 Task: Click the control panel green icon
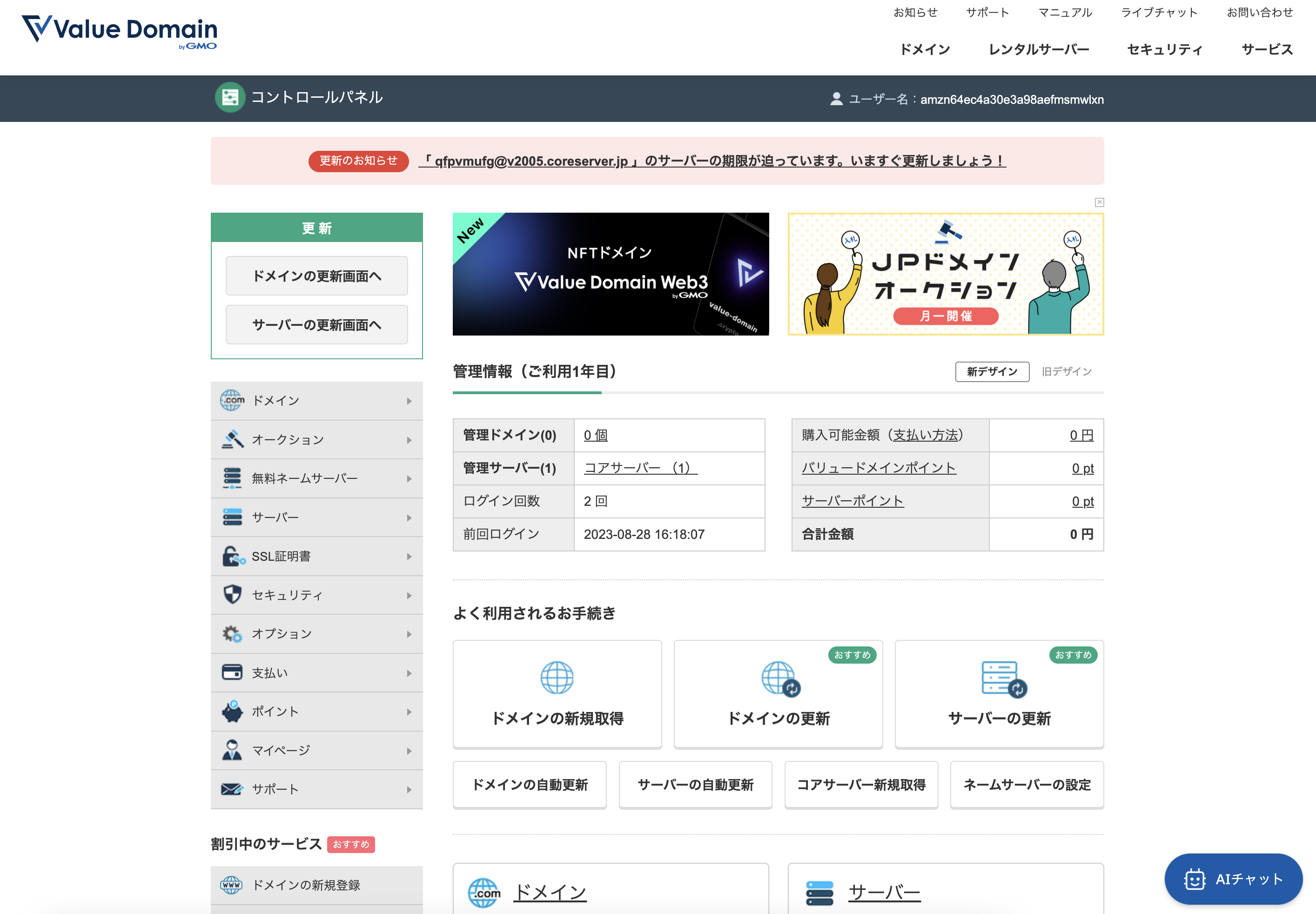point(230,97)
